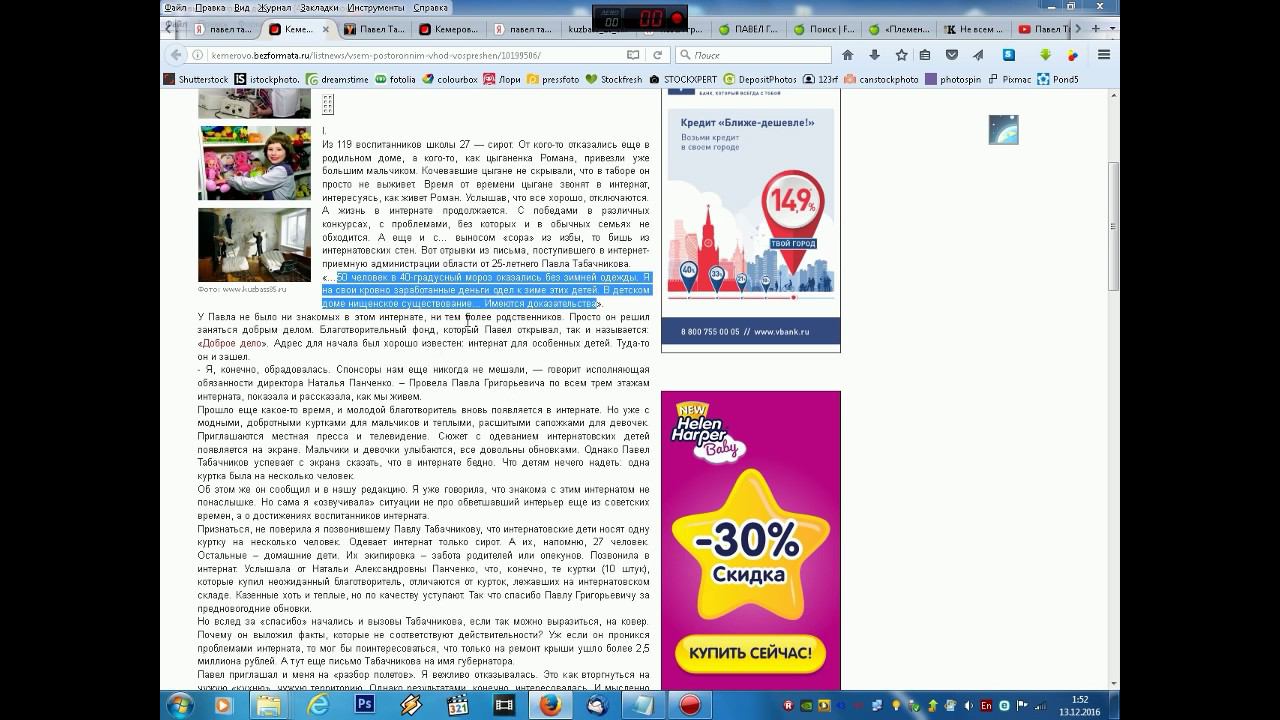Go back to previous page
This screenshot has width=1280, height=720.
tap(176, 55)
